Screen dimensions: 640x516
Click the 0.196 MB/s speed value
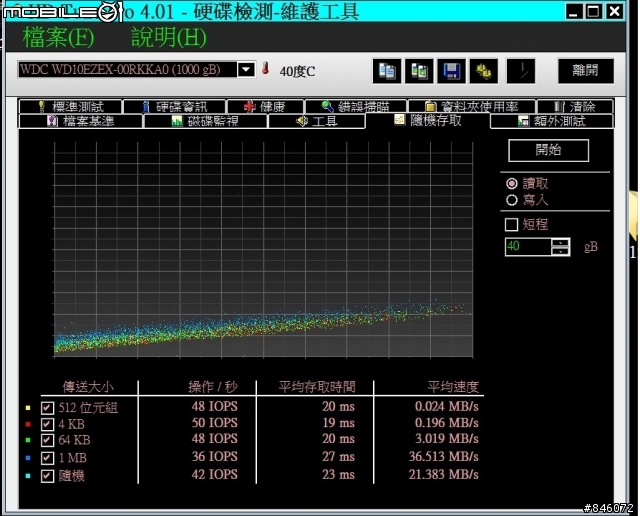pyautogui.click(x=447, y=423)
